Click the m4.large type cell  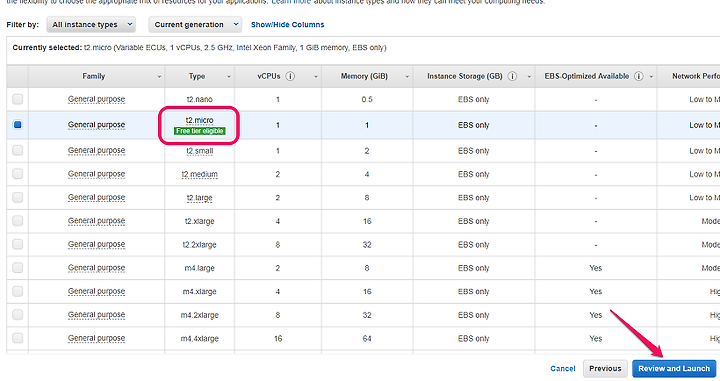pos(200,268)
